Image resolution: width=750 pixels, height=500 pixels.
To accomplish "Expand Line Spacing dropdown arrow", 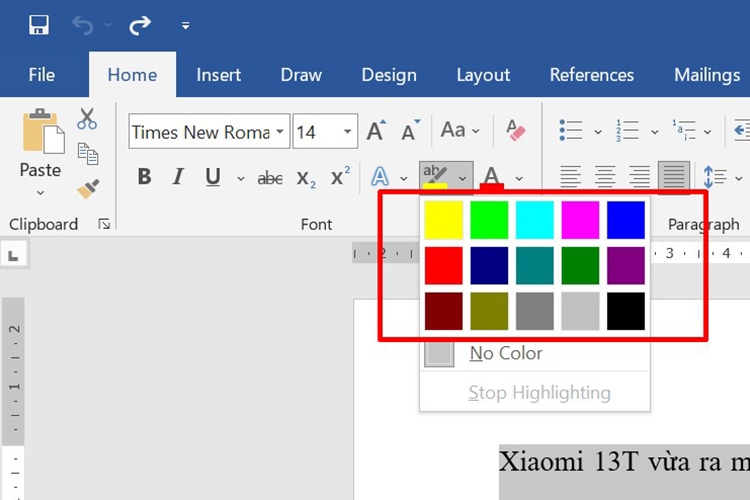I will (x=739, y=178).
